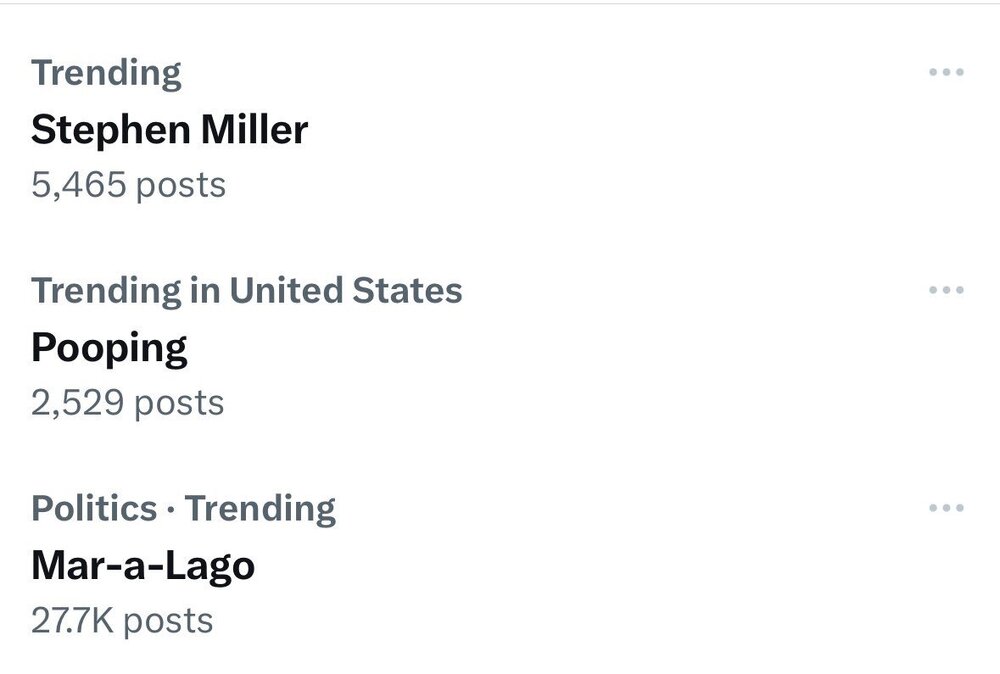
Task: Click the 5,465 posts count
Action: click(x=128, y=185)
